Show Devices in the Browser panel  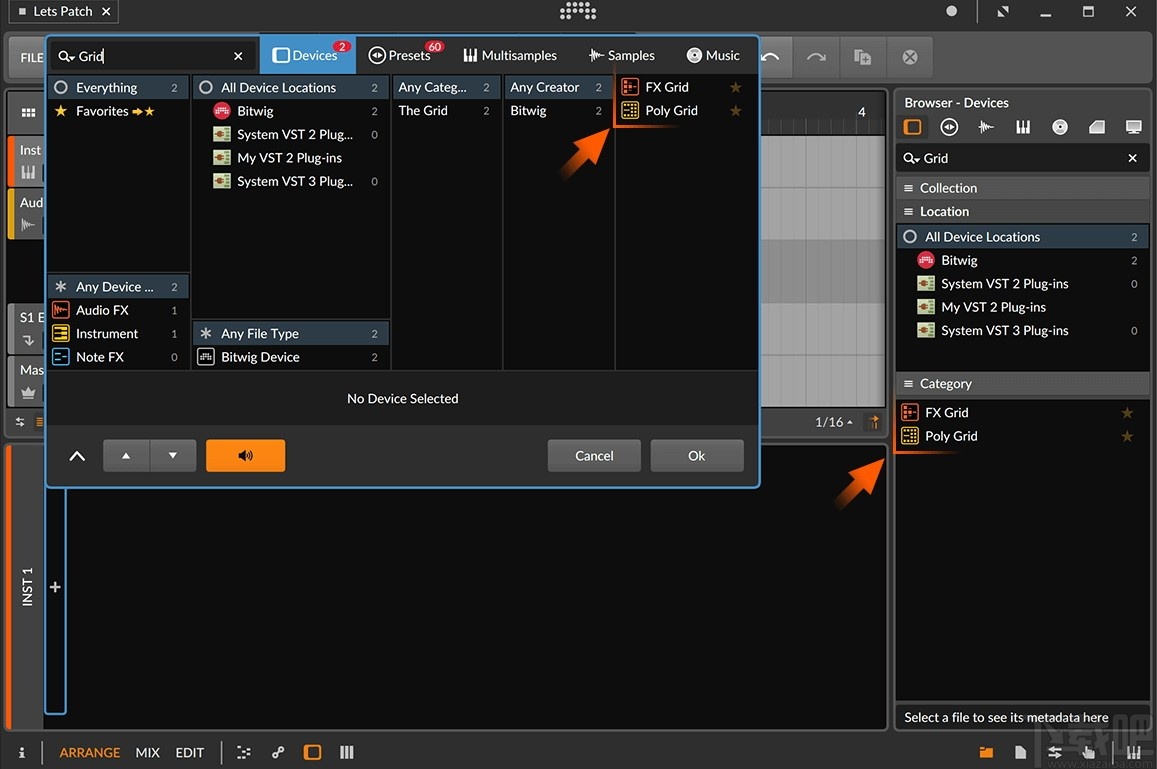[x=913, y=127]
